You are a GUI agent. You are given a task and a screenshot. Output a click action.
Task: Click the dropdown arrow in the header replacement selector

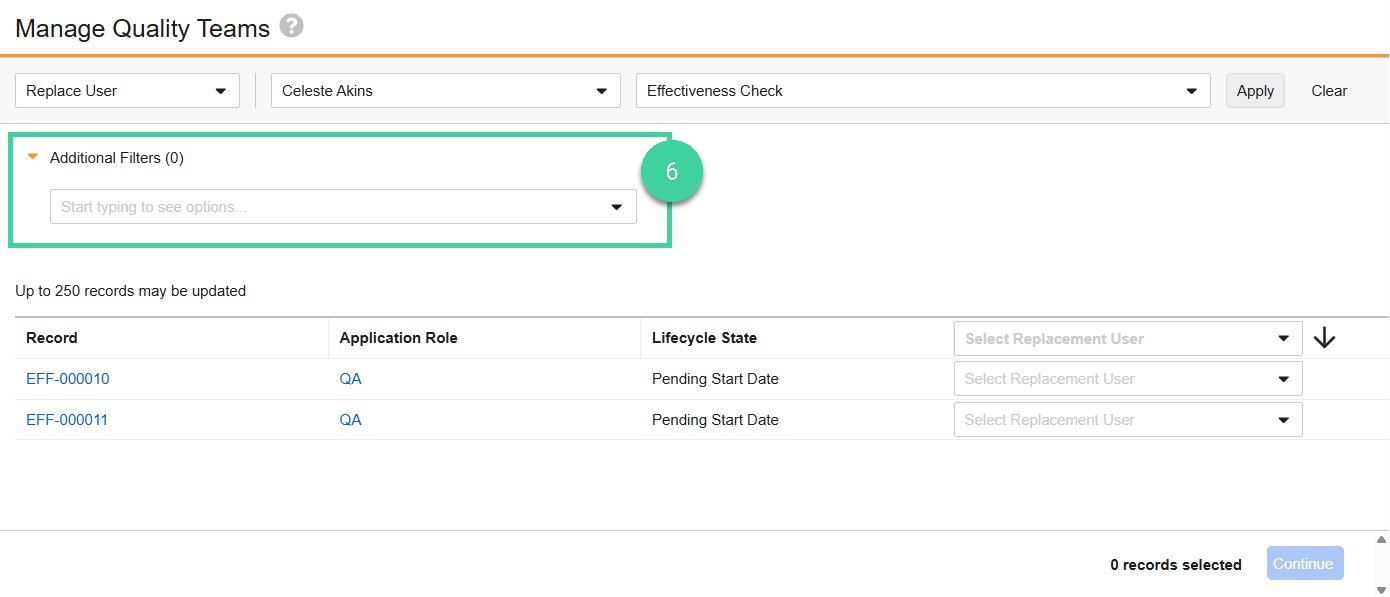pyautogui.click(x=1283, y=338)
